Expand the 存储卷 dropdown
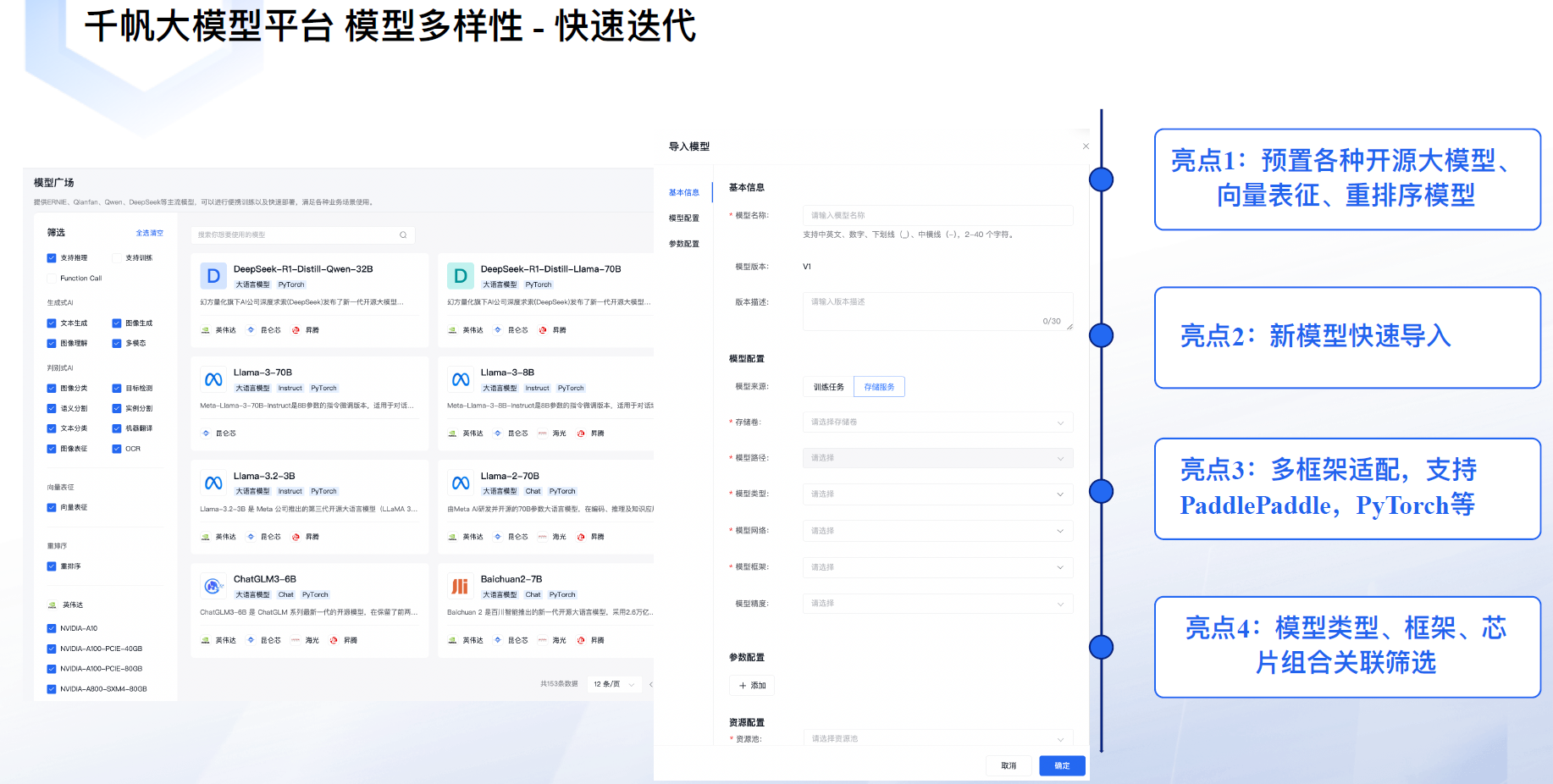This screenshot has height=784, width=1553. pos(937,422)
